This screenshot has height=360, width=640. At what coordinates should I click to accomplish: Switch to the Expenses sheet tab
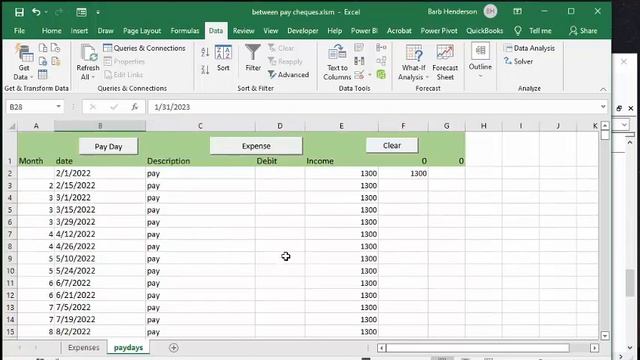coord(84,347)
